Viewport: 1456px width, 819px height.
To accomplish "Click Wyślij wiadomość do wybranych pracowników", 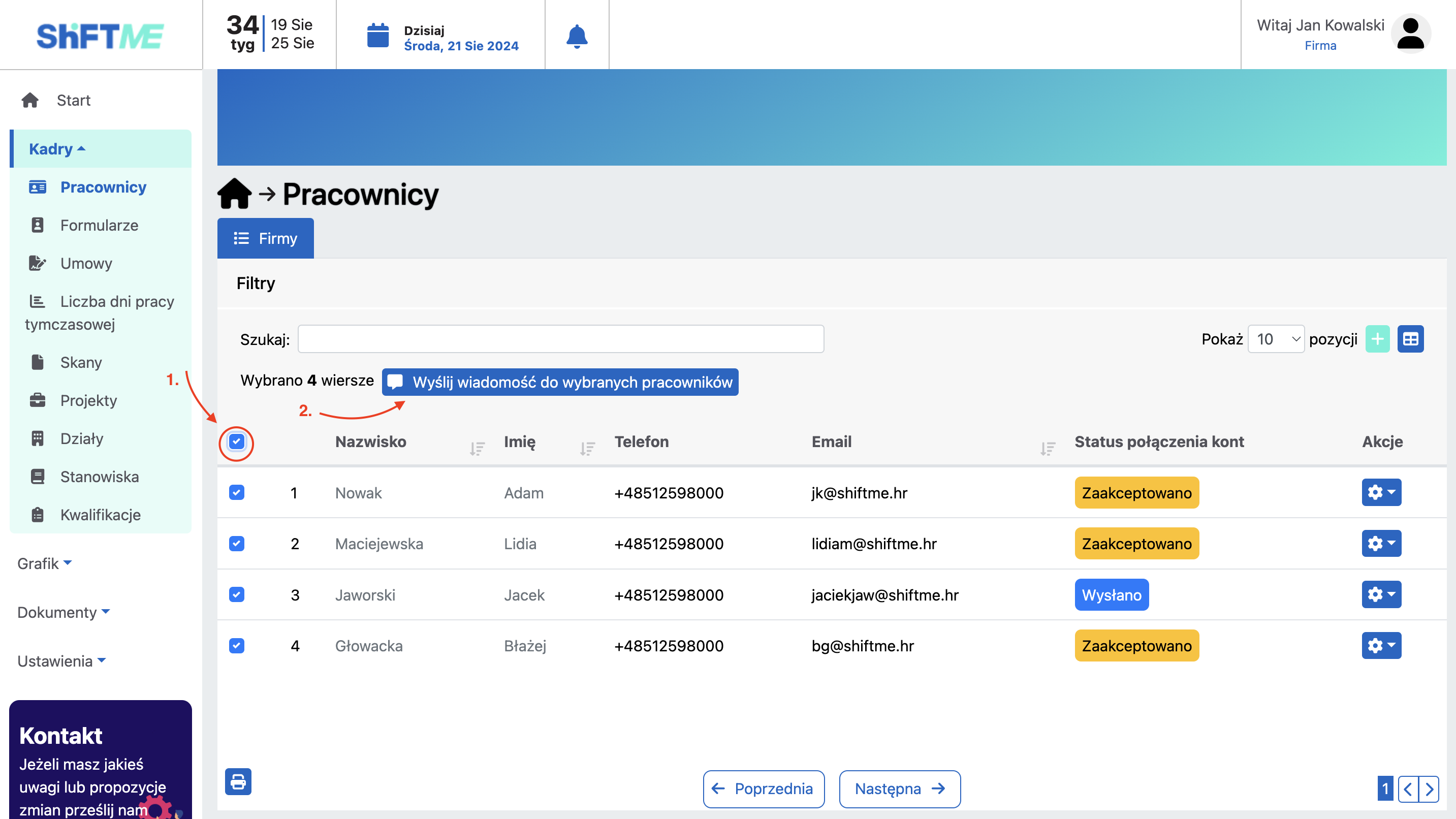I will pos(560,382).
